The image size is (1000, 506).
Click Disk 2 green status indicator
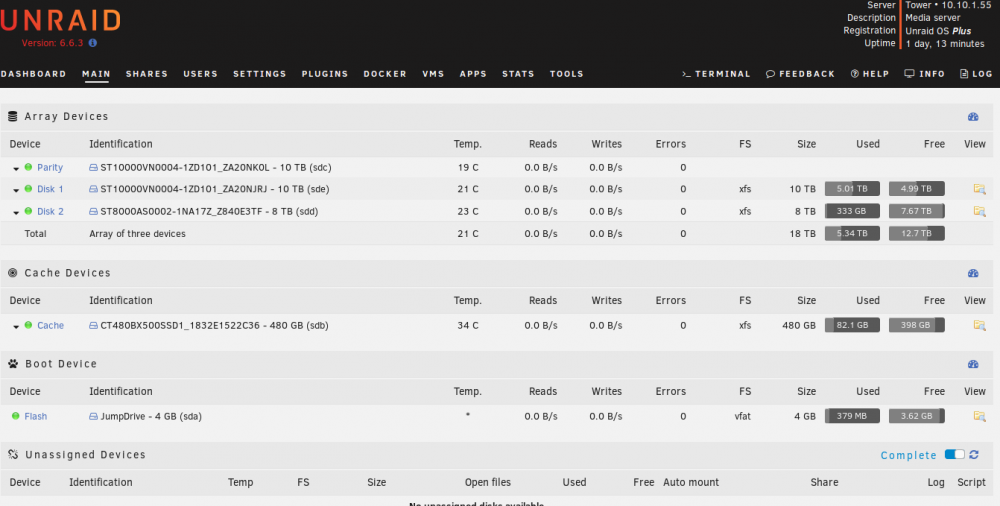(x=28, y=211)
